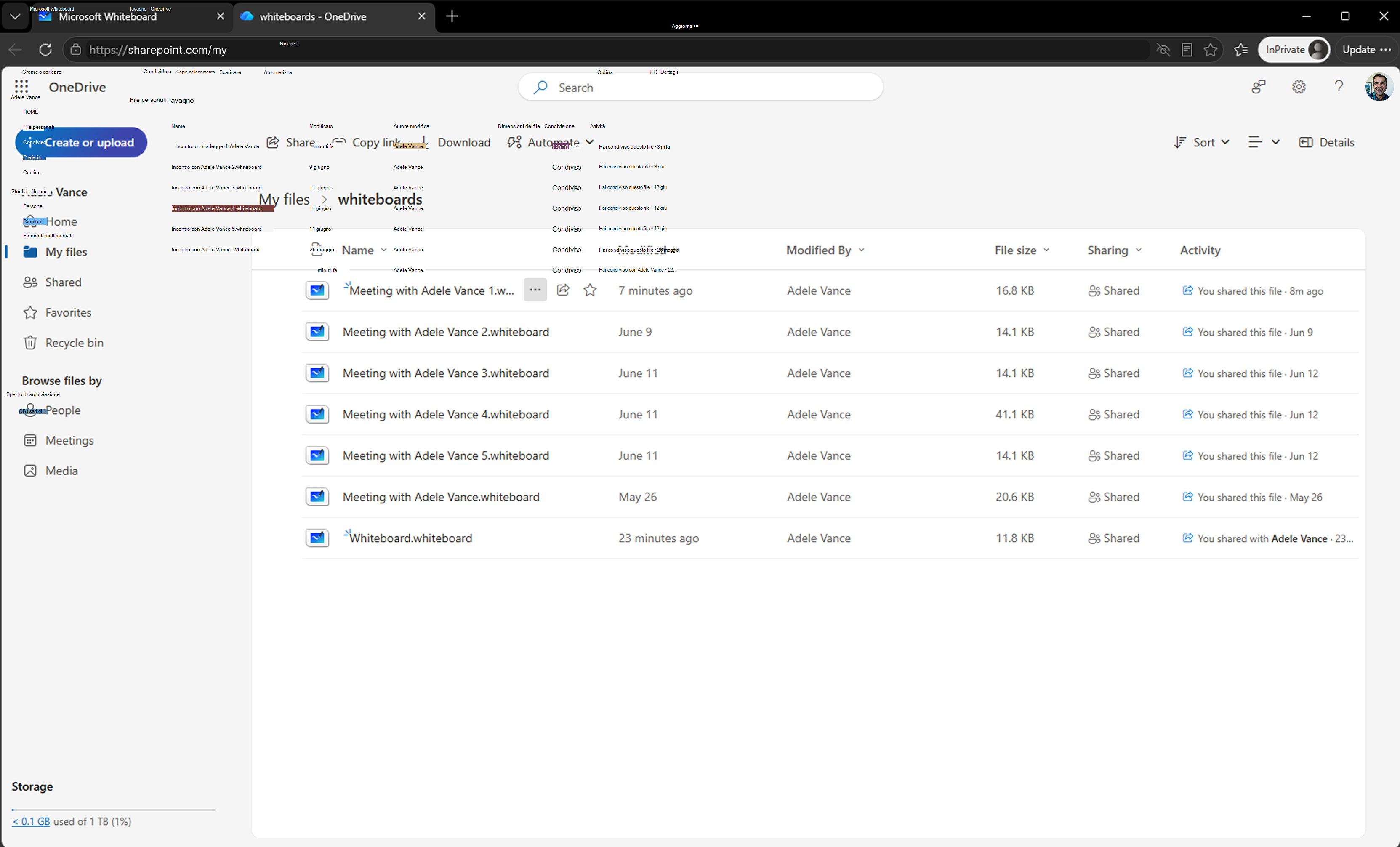
Task: Click the 41.1 KB file size cell
Action: 1014,414
